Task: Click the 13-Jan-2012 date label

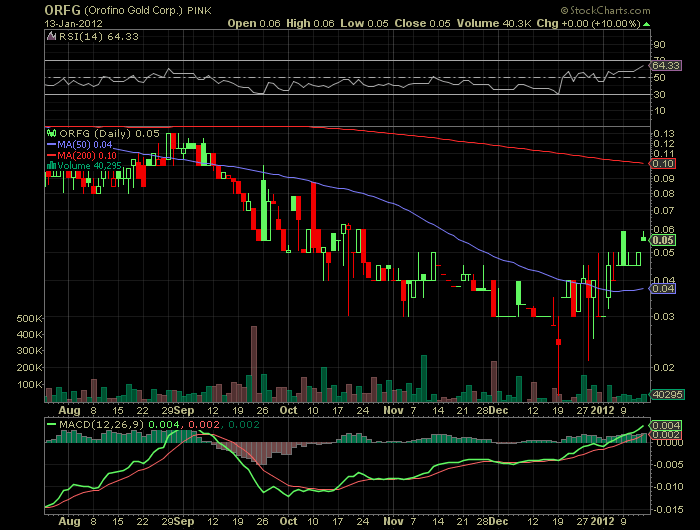Action: (x=74, y=24)
